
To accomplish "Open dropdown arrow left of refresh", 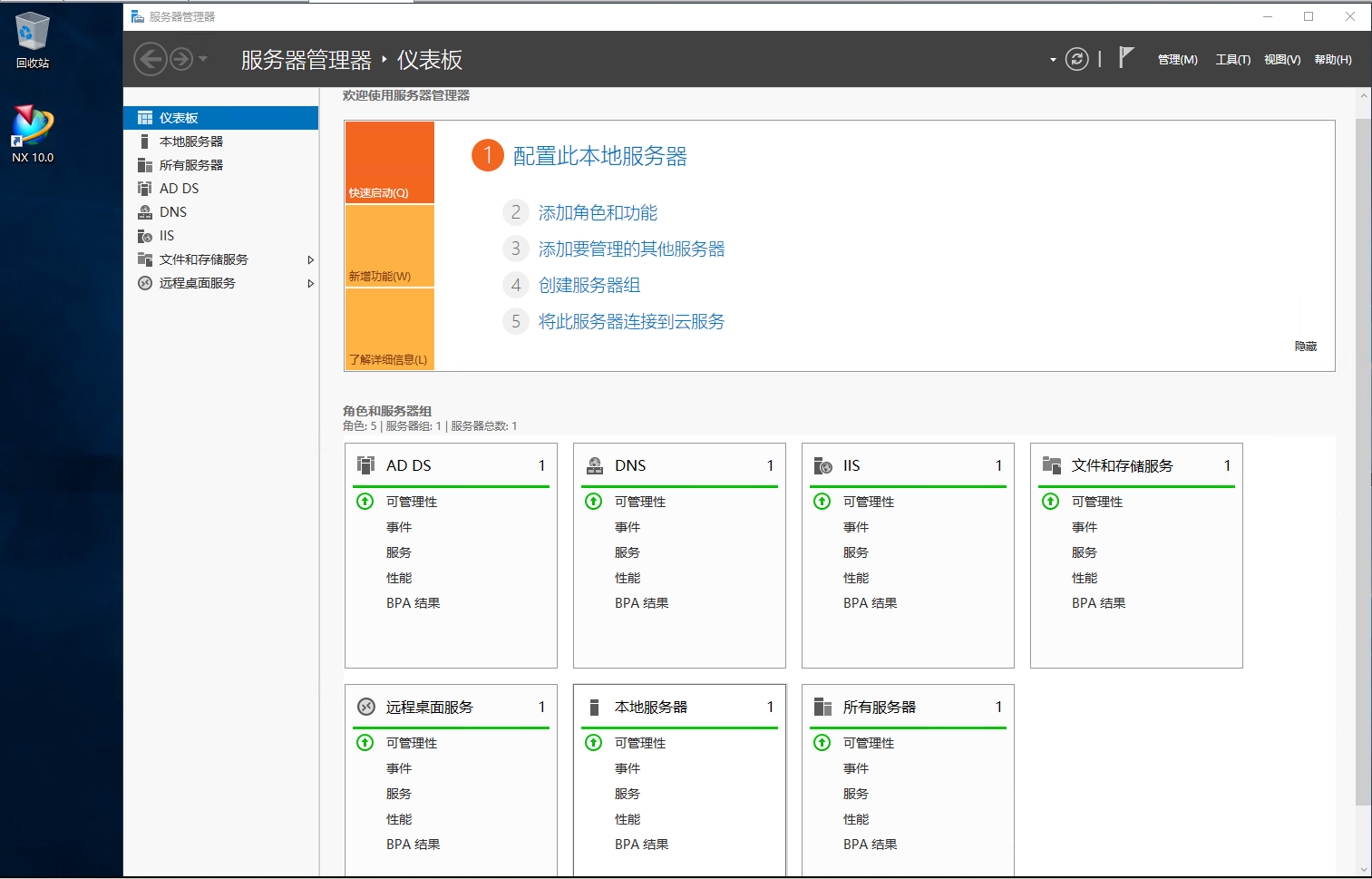I will [1053, 60].
